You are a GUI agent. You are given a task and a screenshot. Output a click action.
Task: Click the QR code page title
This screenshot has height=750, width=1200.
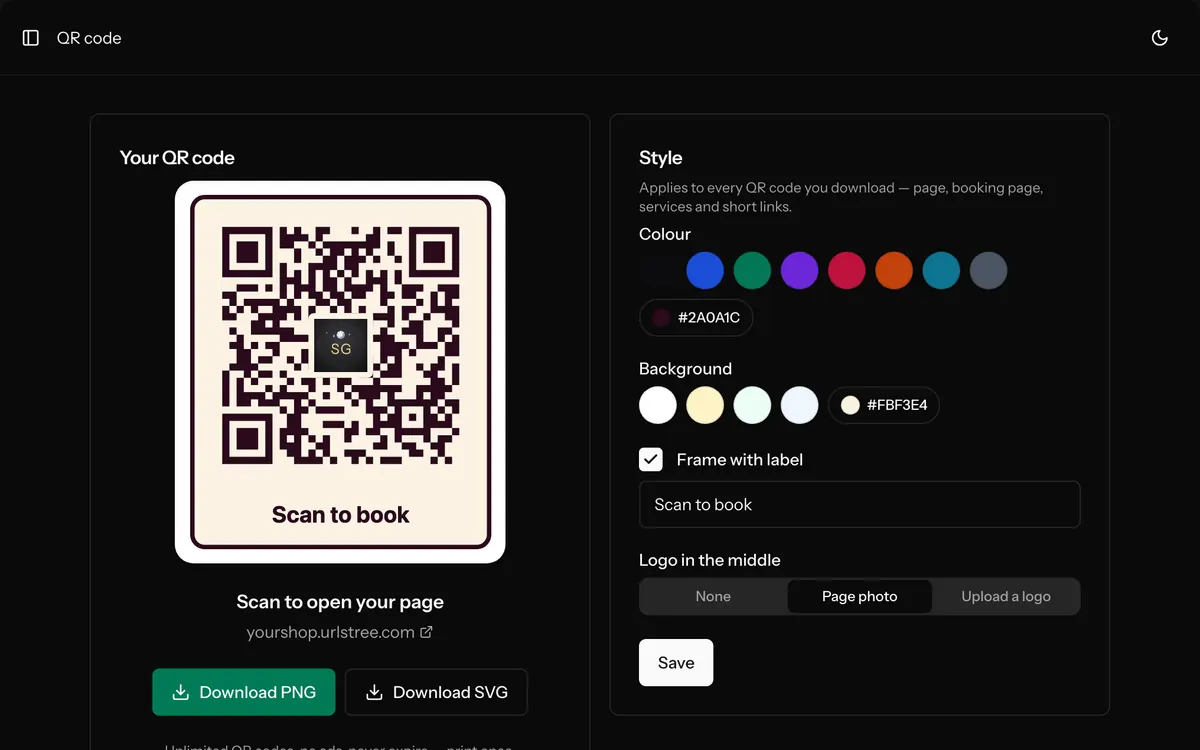[89, 38]
